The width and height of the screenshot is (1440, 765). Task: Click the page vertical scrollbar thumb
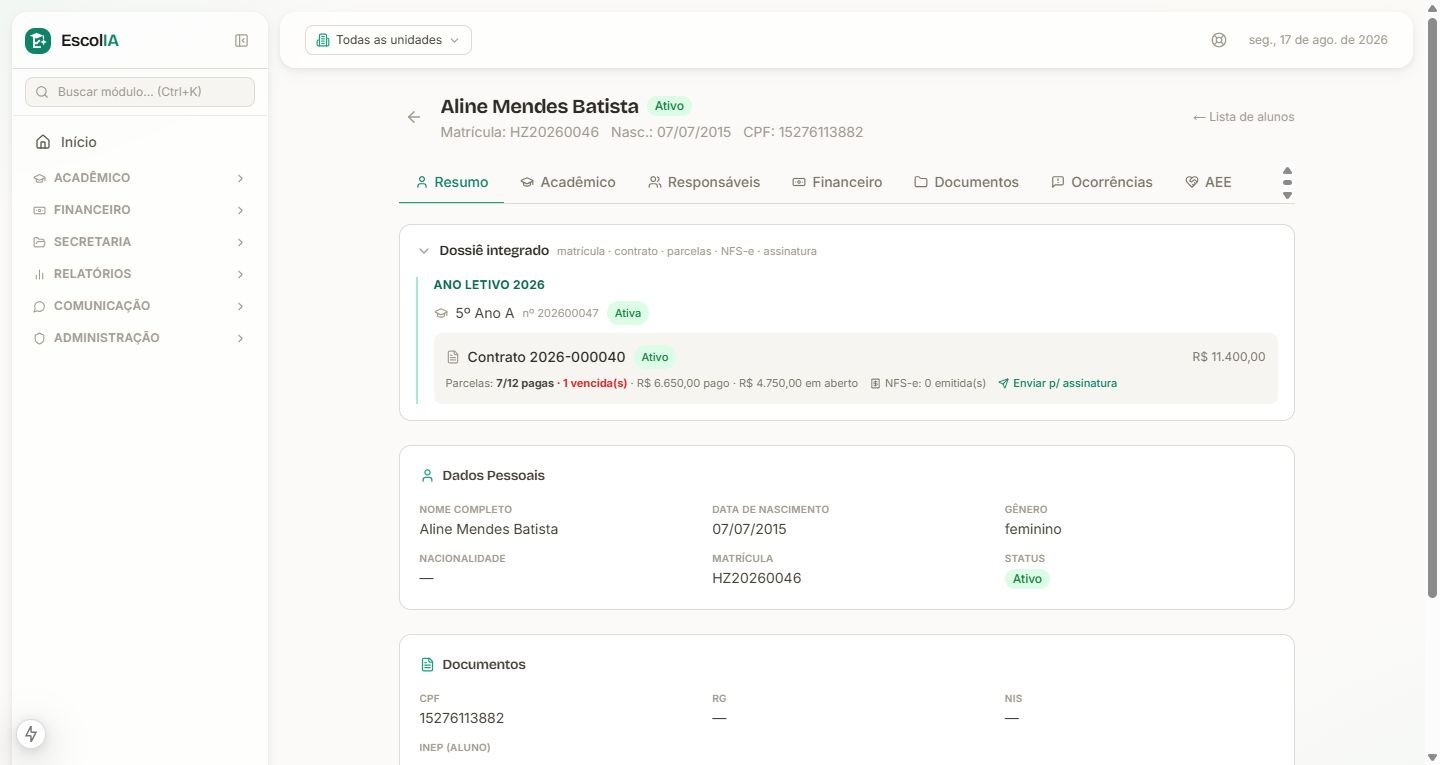point(1432,308)
